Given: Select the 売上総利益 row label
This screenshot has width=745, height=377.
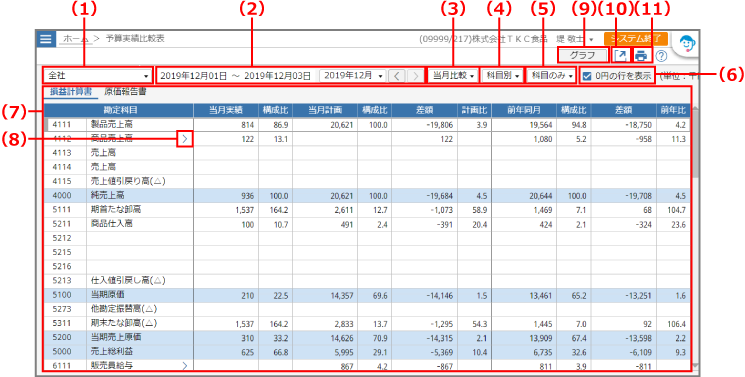Looking at the screenshot, I should pyautogui.click(x=112, y=351).
